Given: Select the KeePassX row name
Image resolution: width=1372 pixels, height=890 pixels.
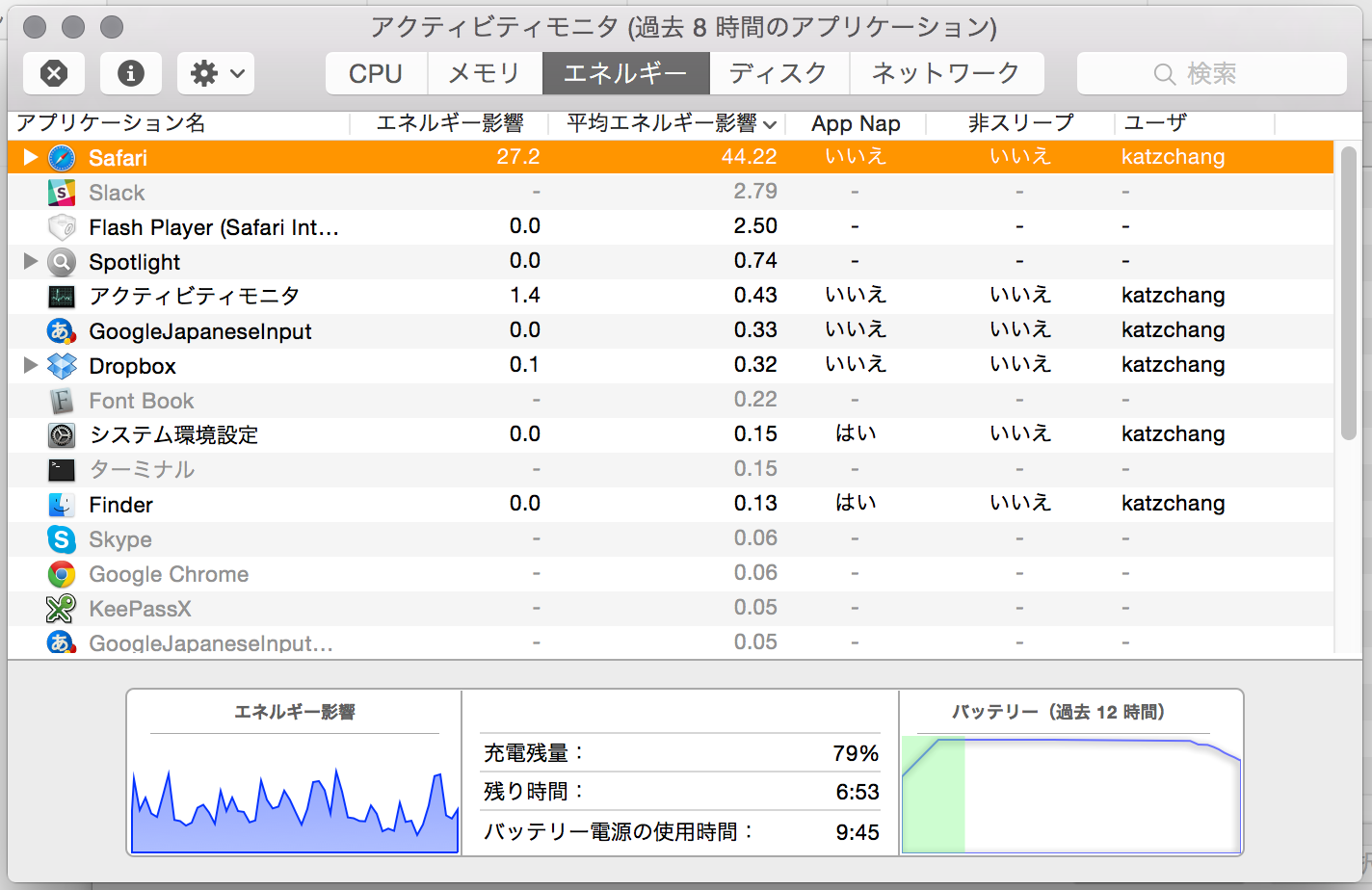Looking at the screenshot, I should (140, 609).
